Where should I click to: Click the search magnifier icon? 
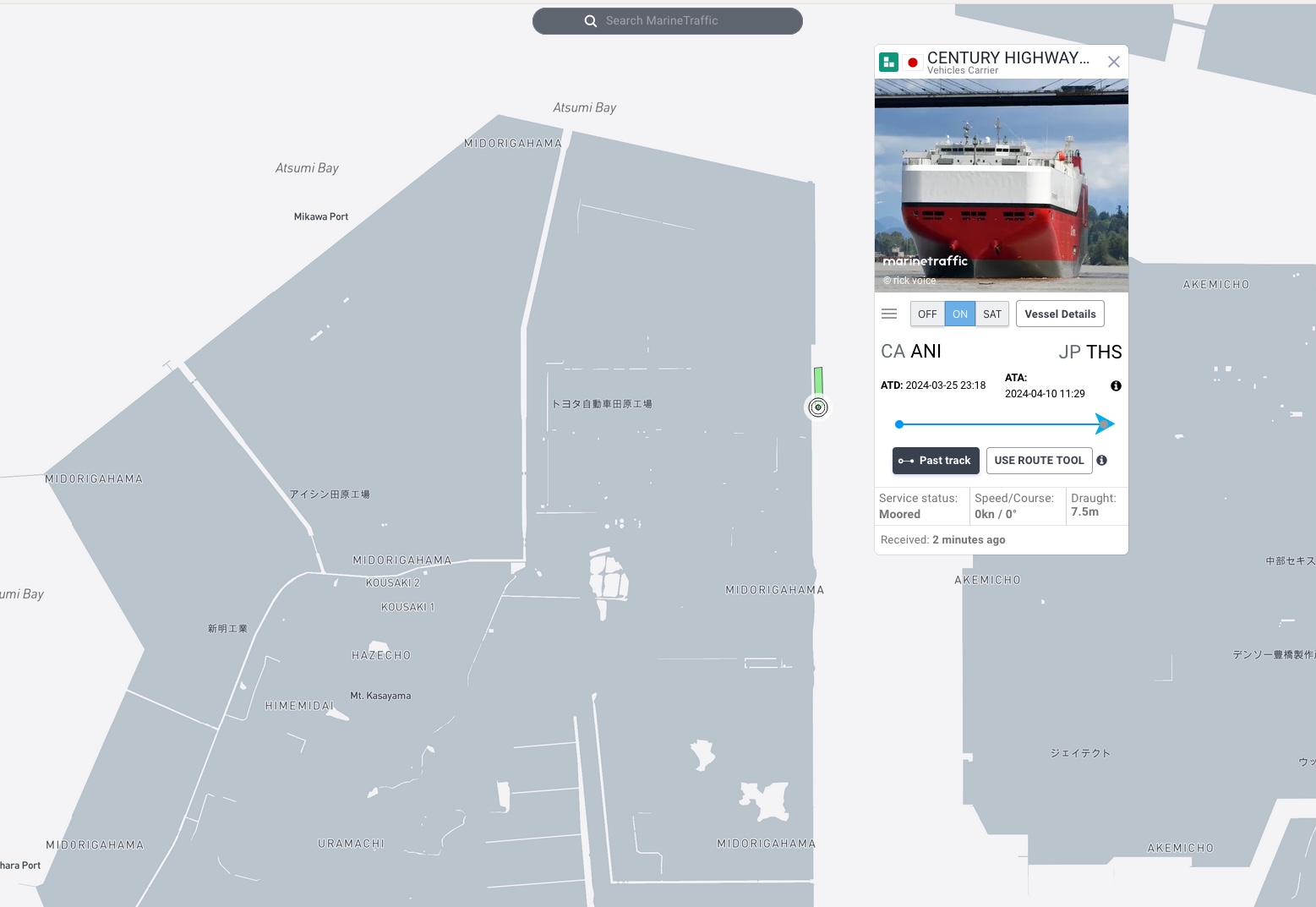pyautogui.click(x=591, y=21)
